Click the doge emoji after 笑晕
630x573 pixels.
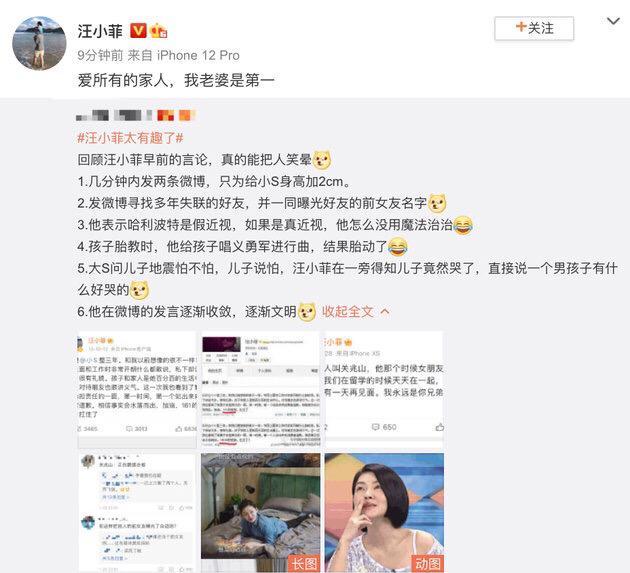coord(322,160)
